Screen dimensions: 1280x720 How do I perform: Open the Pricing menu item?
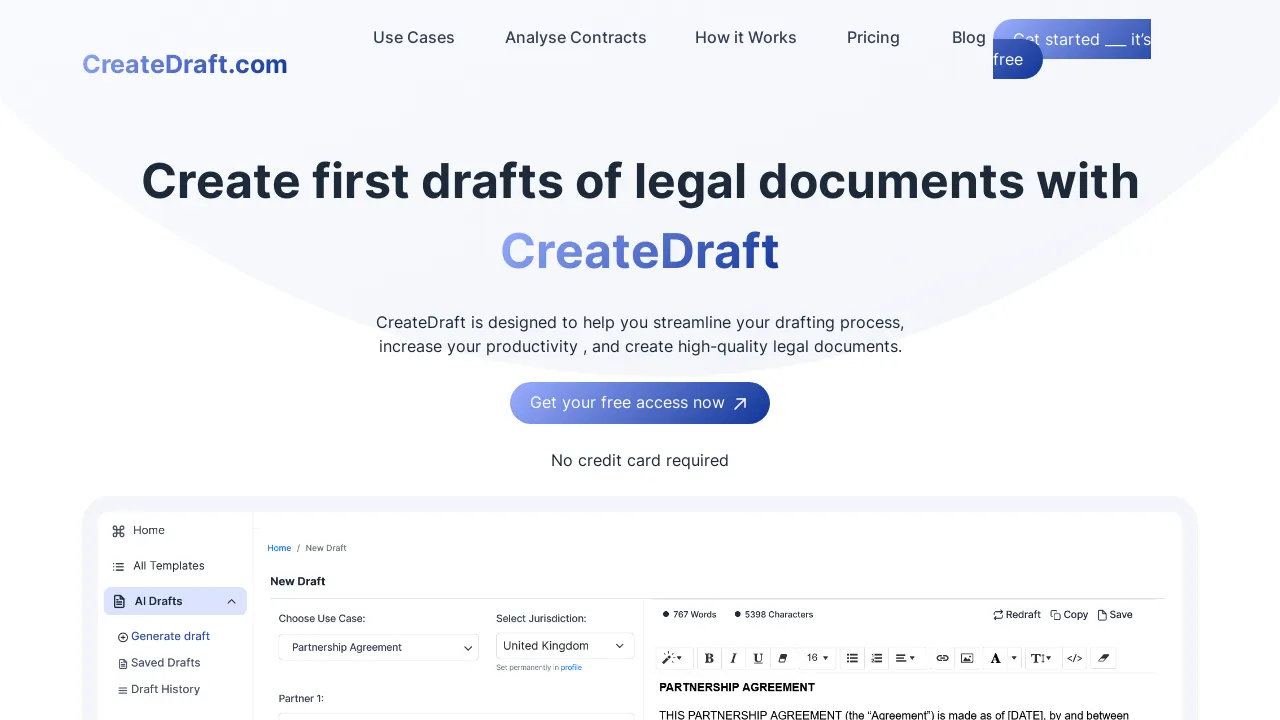point(873,37)
